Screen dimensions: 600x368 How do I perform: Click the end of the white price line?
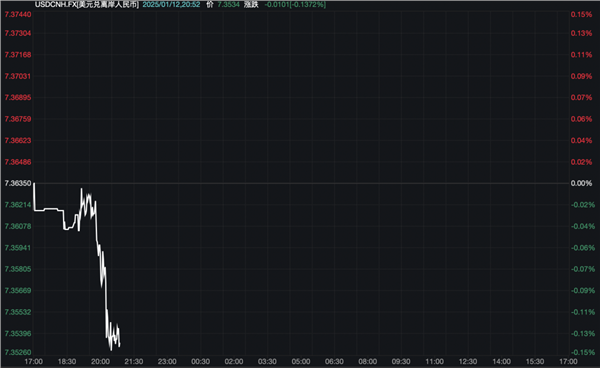[x=120, y=346]
